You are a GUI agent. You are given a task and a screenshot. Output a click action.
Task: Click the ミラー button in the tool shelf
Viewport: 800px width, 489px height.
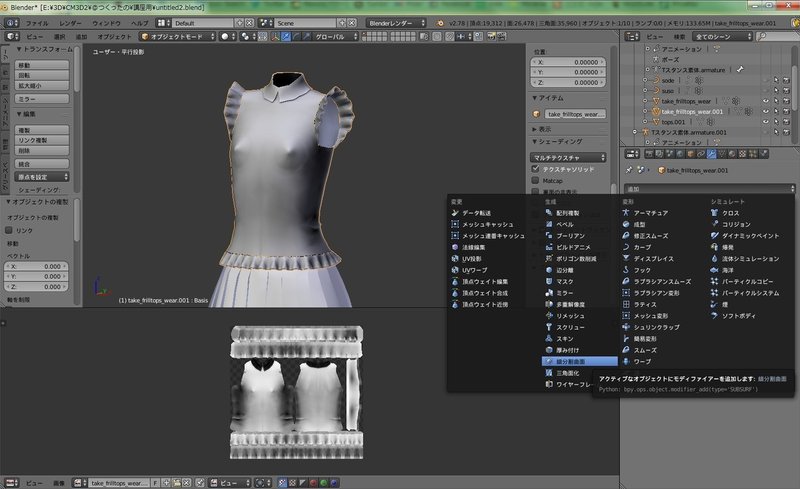[43, 100]
